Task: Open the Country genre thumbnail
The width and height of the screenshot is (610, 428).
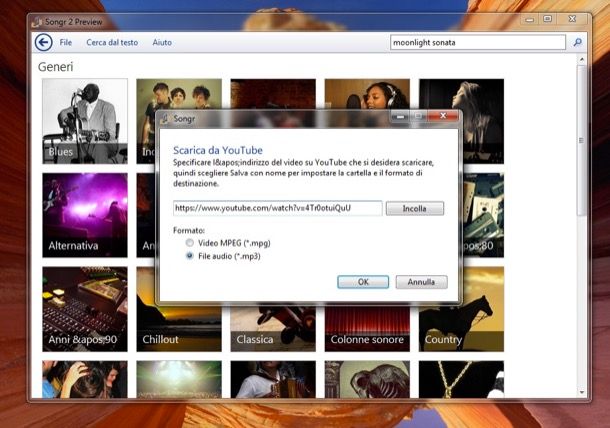Action: point(461,309)
